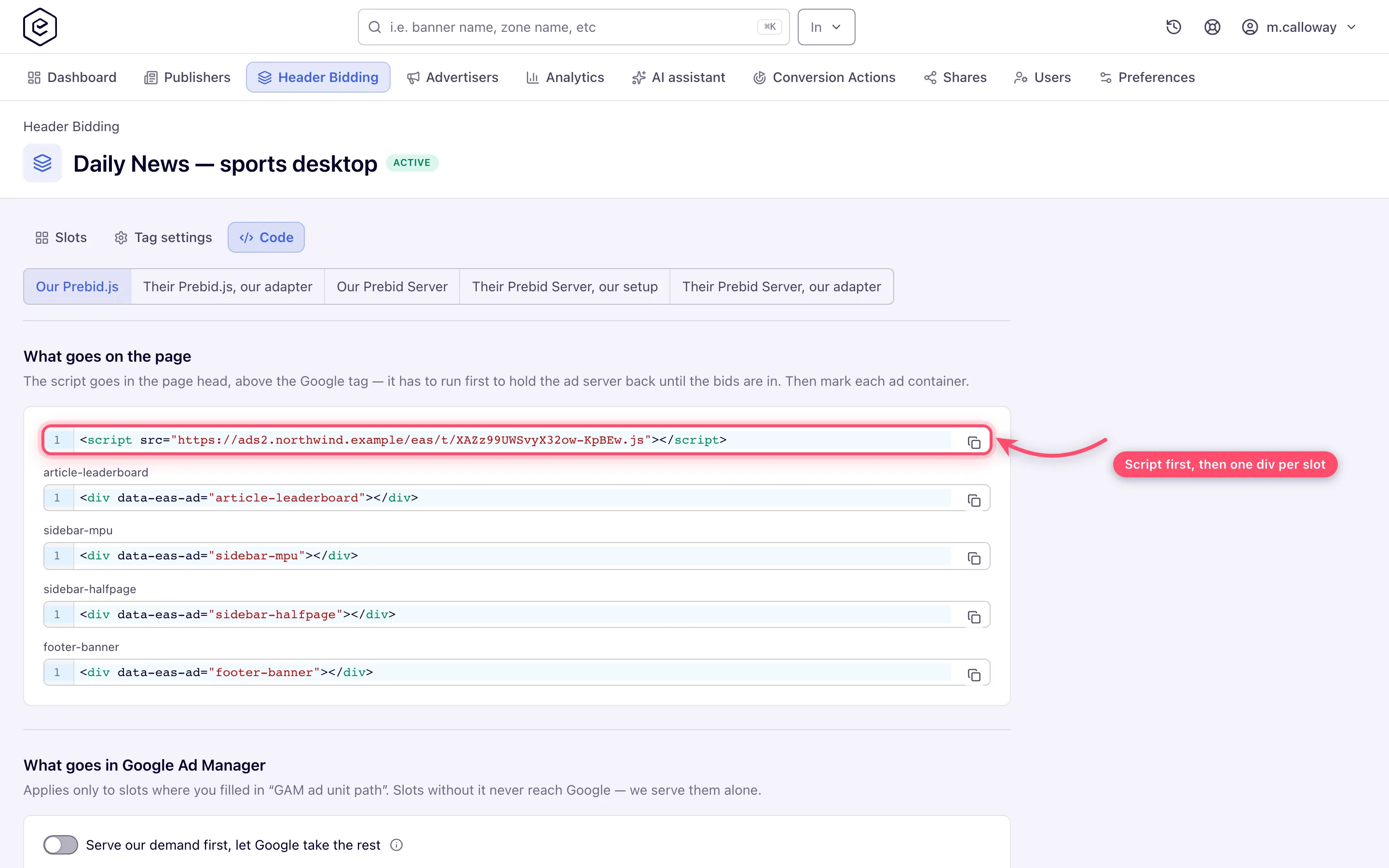Screen dimensions: 1389x868
Task: Launch the AI assistant
Action: (678, 77)
